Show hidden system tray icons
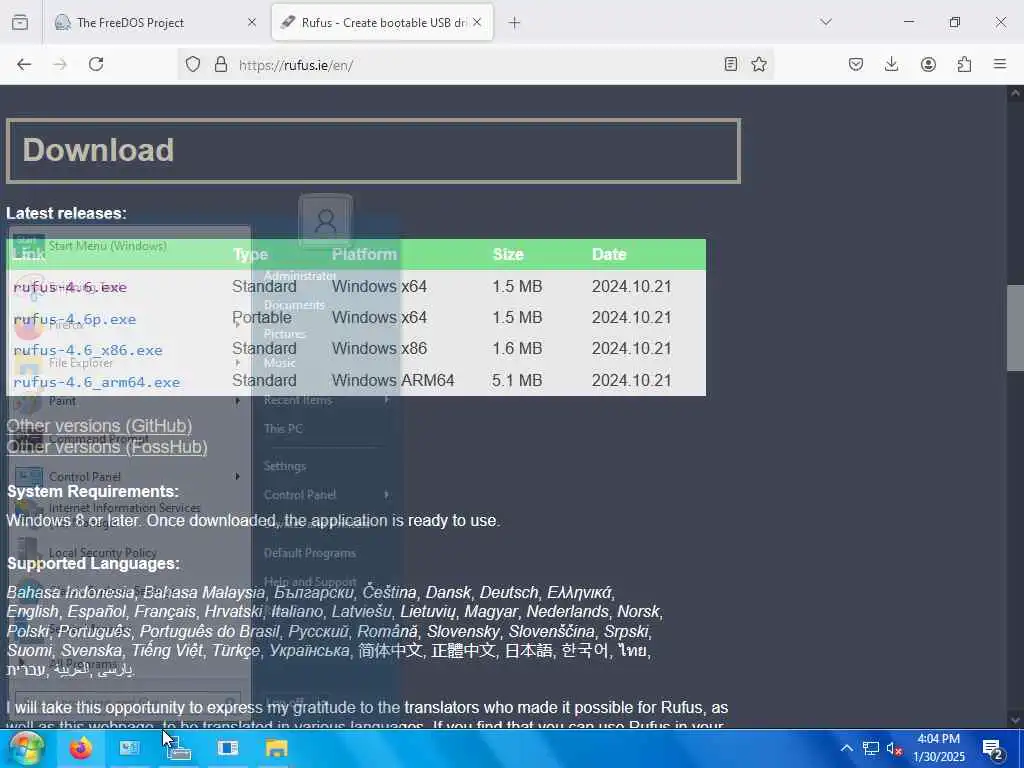Screen dimensions: 1024x768 point(846,748)
